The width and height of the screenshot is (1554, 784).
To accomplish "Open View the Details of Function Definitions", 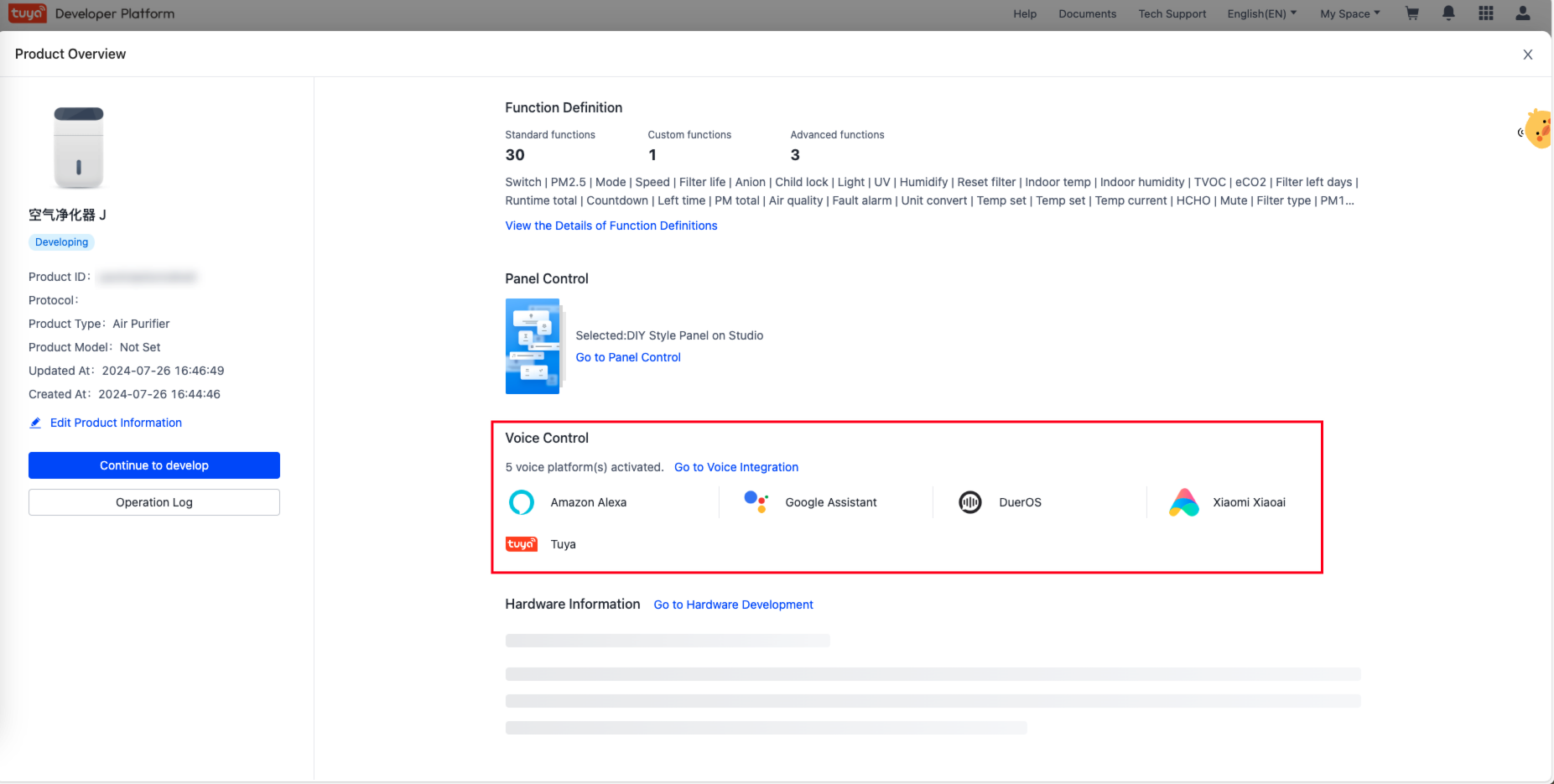I will point(611,226).
